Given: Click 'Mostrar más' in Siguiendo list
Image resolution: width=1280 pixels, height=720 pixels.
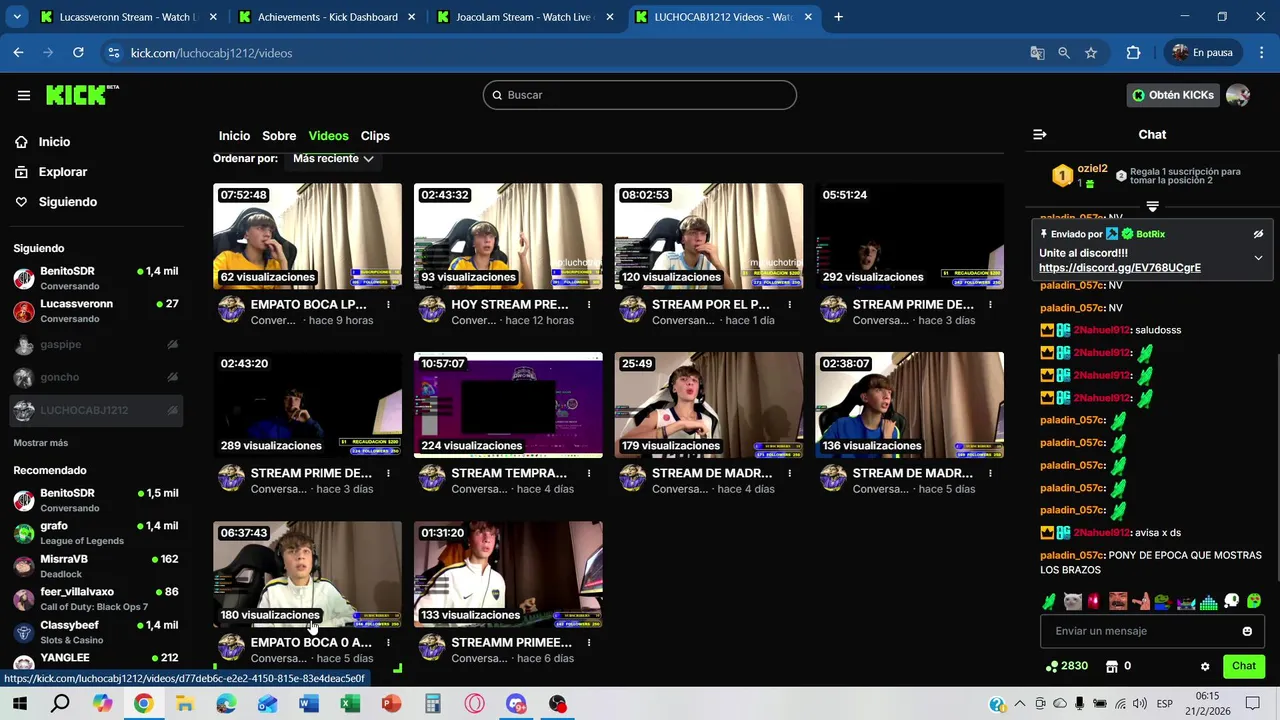Looking at the screenshot, I should click(x=41, y=443).
